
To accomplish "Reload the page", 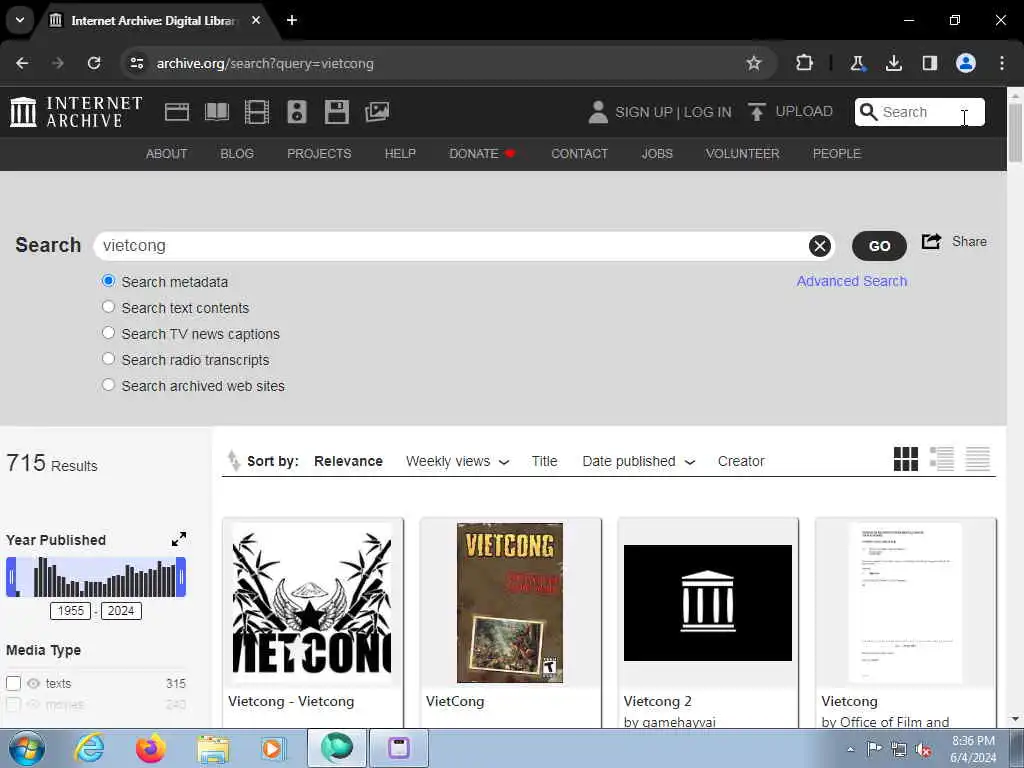I will click(94, 63).
